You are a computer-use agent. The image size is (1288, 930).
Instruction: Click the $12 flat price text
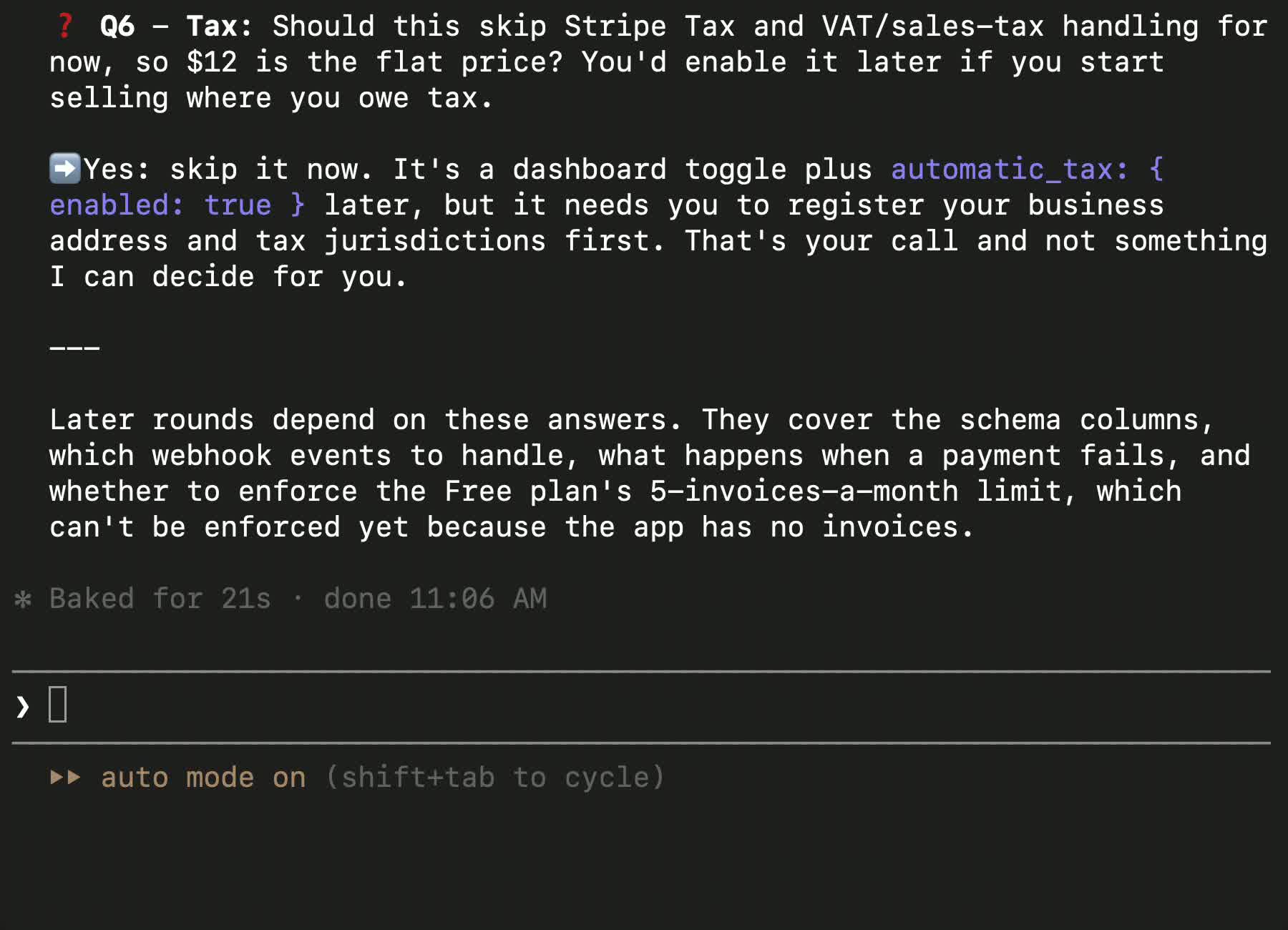(212, 62)
